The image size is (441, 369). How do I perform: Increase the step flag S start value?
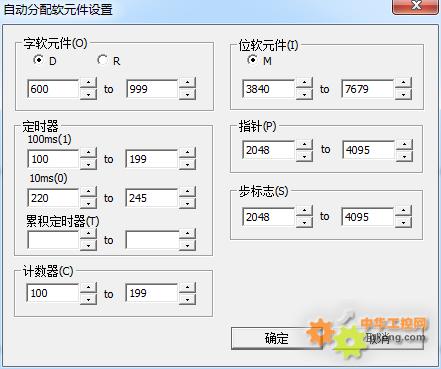[x=304, y=211]
